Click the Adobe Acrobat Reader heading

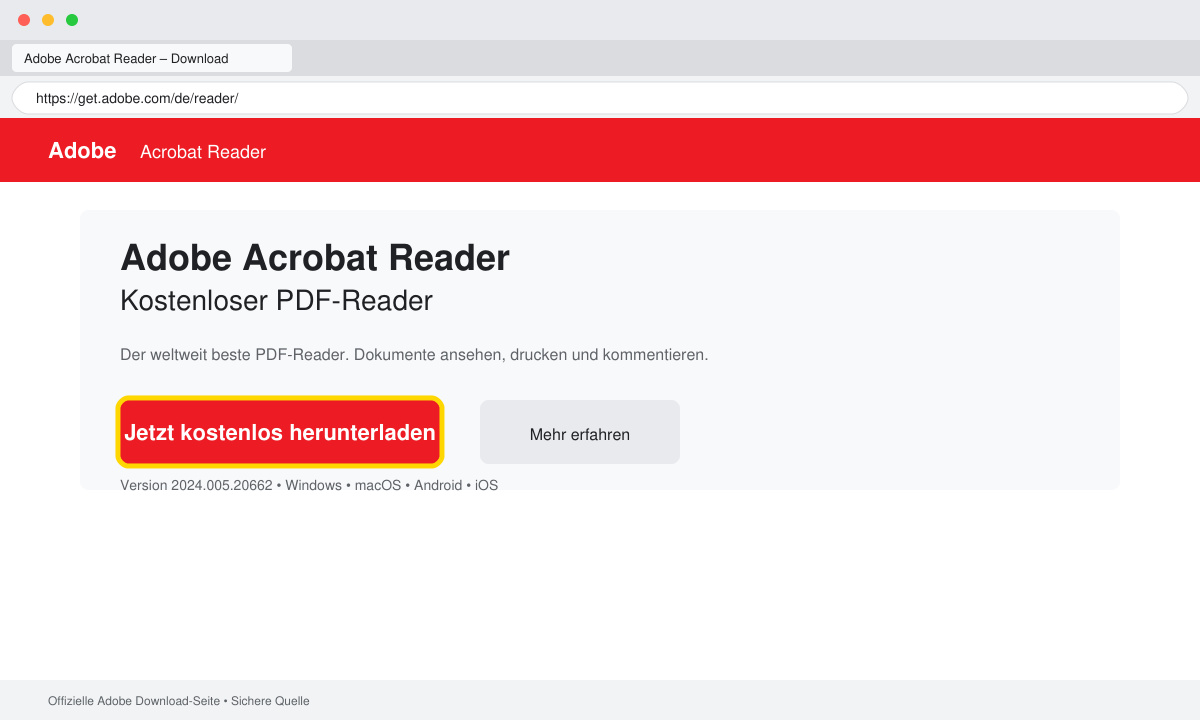pos(315,258)
